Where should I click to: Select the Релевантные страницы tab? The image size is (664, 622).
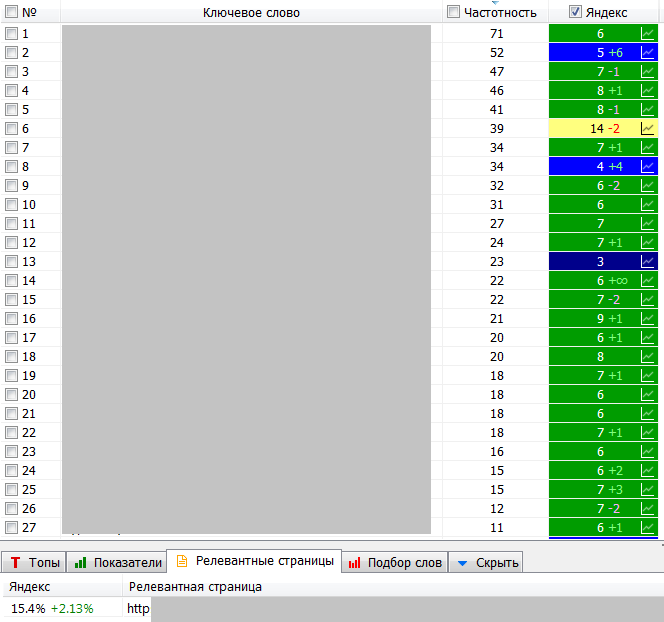(x=254, y=561)
